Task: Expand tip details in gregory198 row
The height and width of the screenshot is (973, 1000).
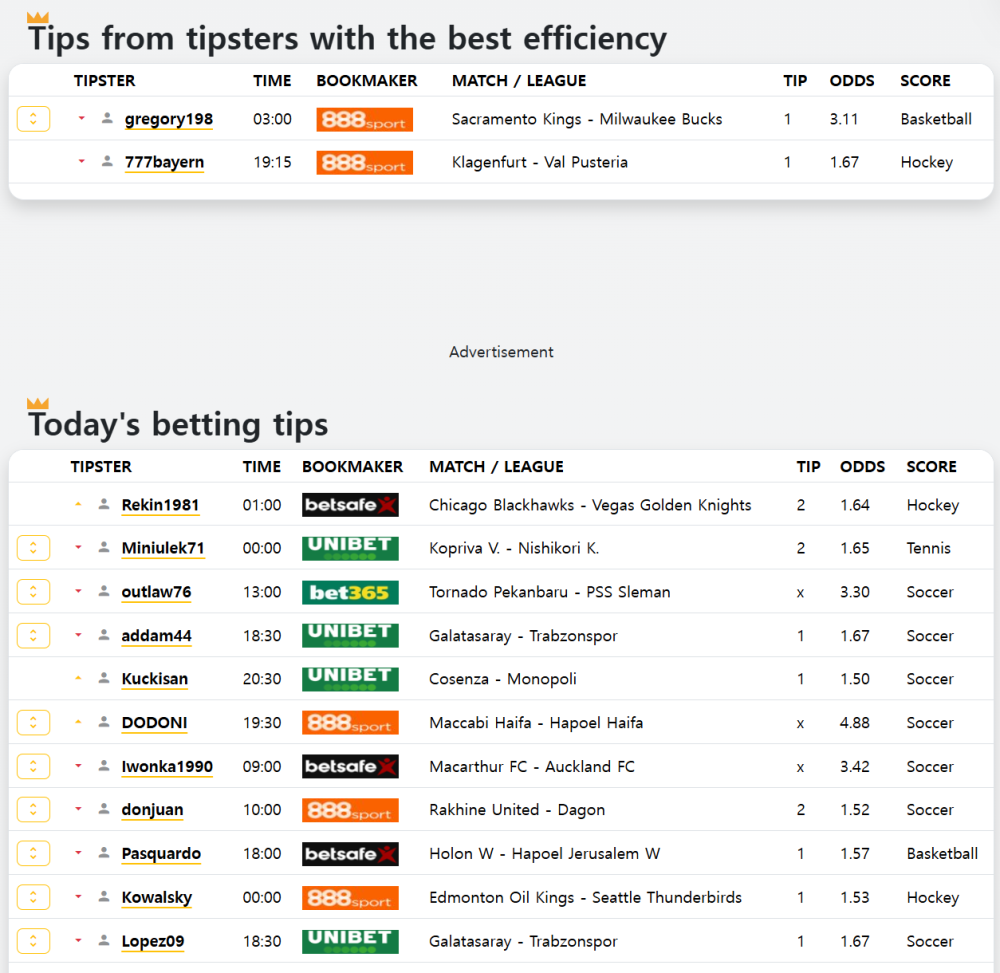Action: click(x=33, y=119)
